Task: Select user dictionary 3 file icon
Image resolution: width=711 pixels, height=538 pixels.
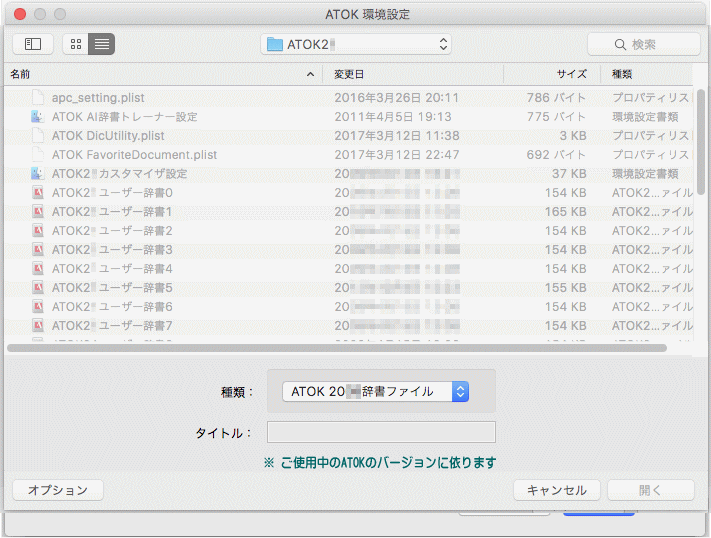Action: click(x=38, y=249)
